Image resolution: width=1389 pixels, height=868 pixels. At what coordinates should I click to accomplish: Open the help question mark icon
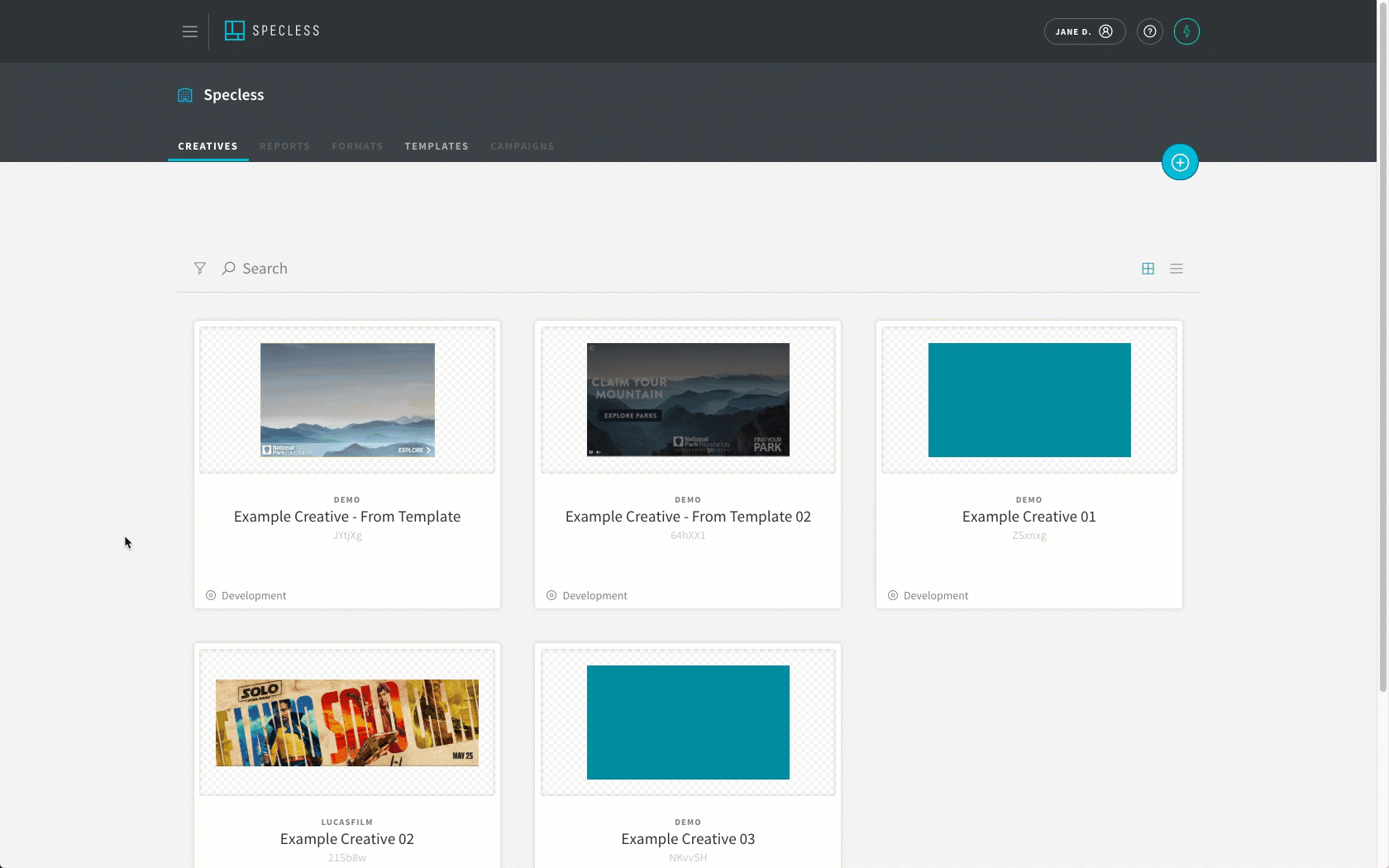tap(1149, 31)
